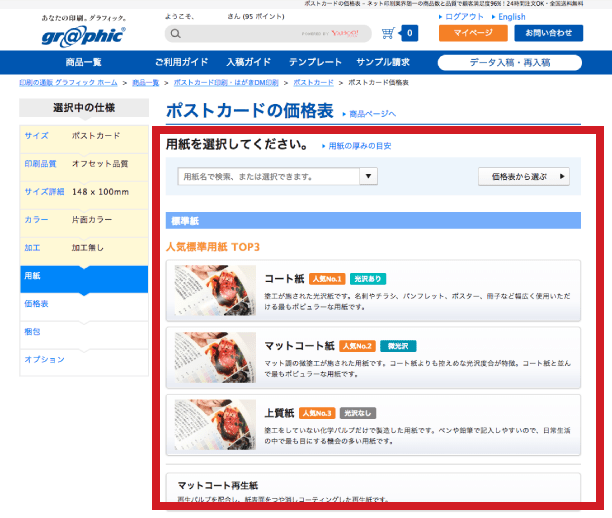The image size is (612, 518).
Task: Click in the paper name search field
Action: click(x=267, y=176)
